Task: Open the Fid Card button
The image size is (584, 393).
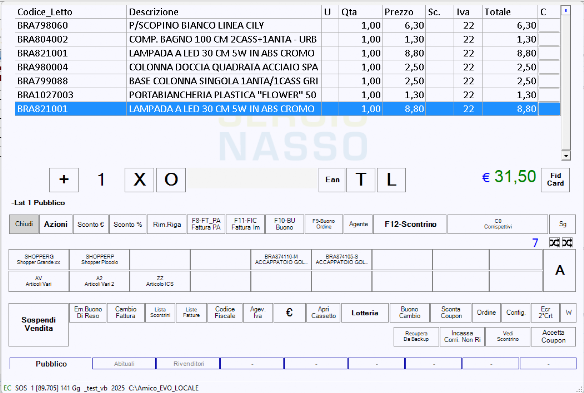Action: coord(555,180)
